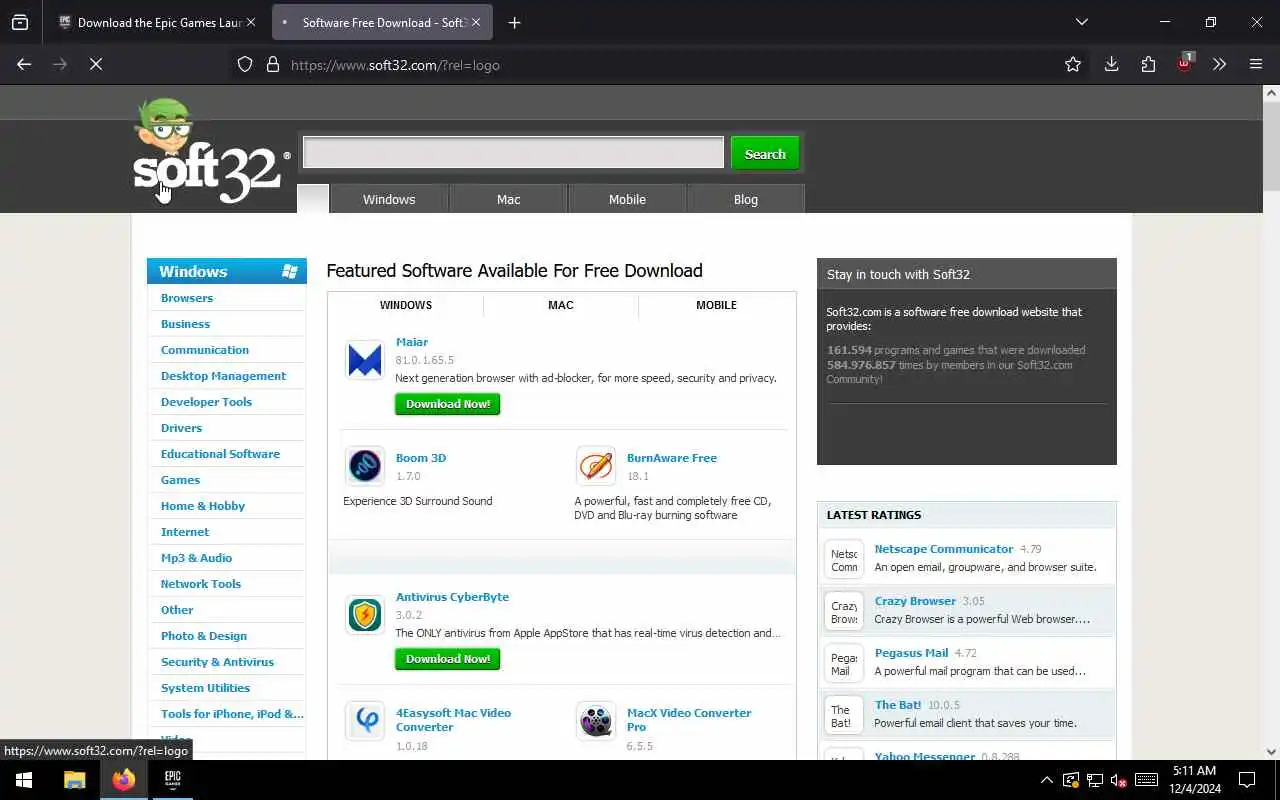Viewport: 1280px width, 800px height.
Task: Click the Soft32 search input field
Action: coord(513,153)
